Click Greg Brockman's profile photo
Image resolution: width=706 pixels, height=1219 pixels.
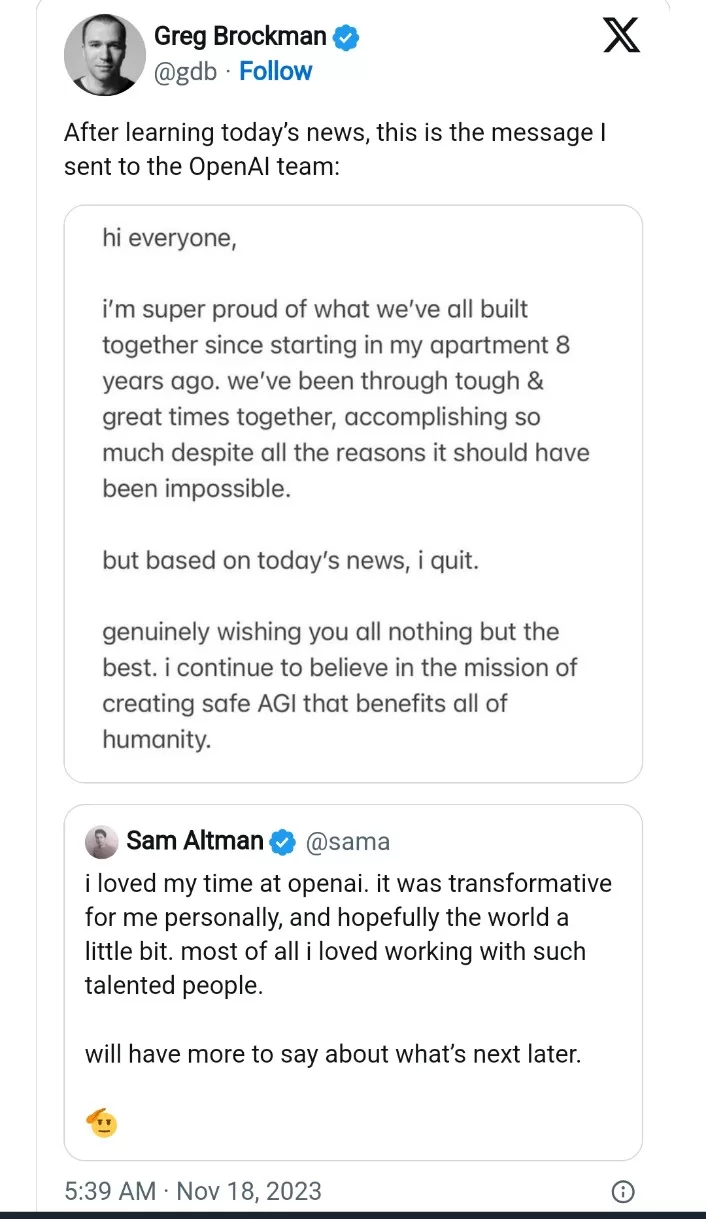click(105, 56)
